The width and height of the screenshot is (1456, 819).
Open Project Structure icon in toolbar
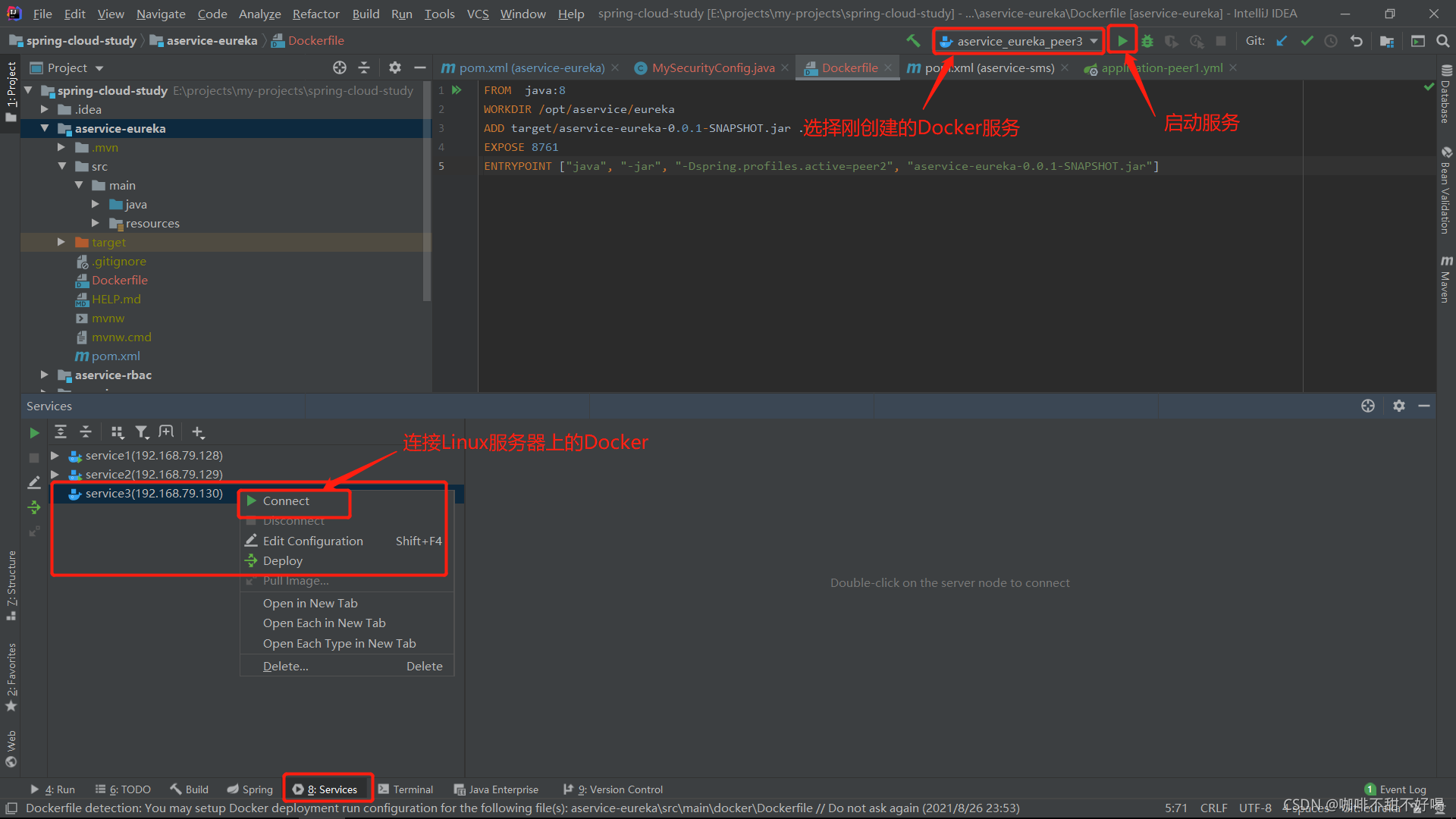[x=1387, y=41]
